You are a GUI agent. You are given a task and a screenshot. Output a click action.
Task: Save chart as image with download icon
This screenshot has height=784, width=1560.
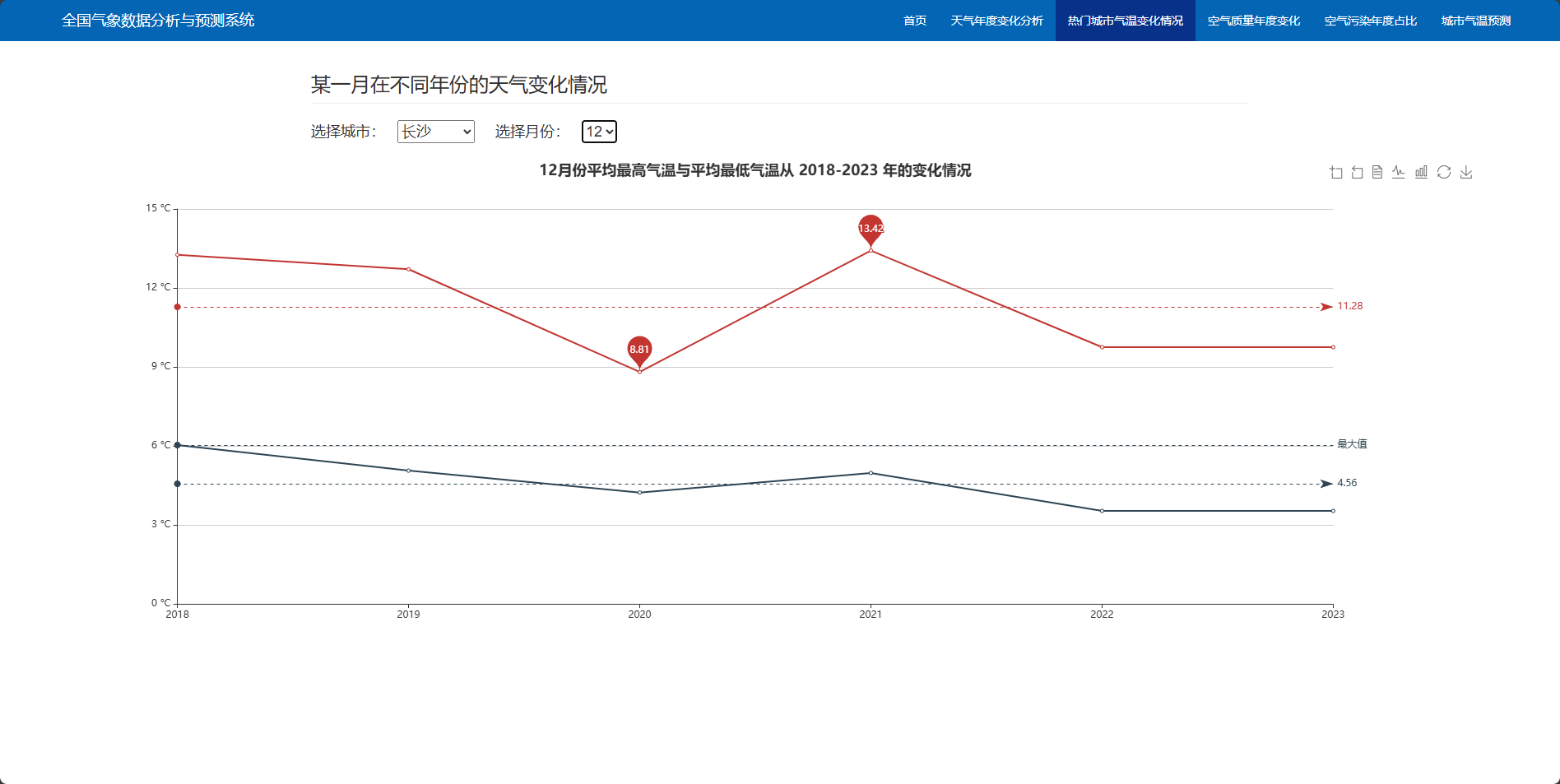click(1466, 172)
